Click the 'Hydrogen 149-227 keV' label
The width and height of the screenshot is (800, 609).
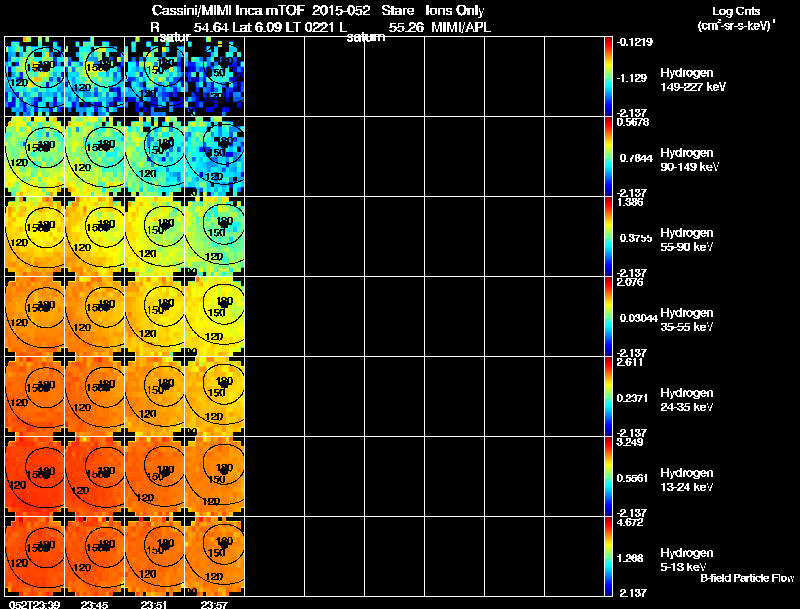[x=693, y=80]
